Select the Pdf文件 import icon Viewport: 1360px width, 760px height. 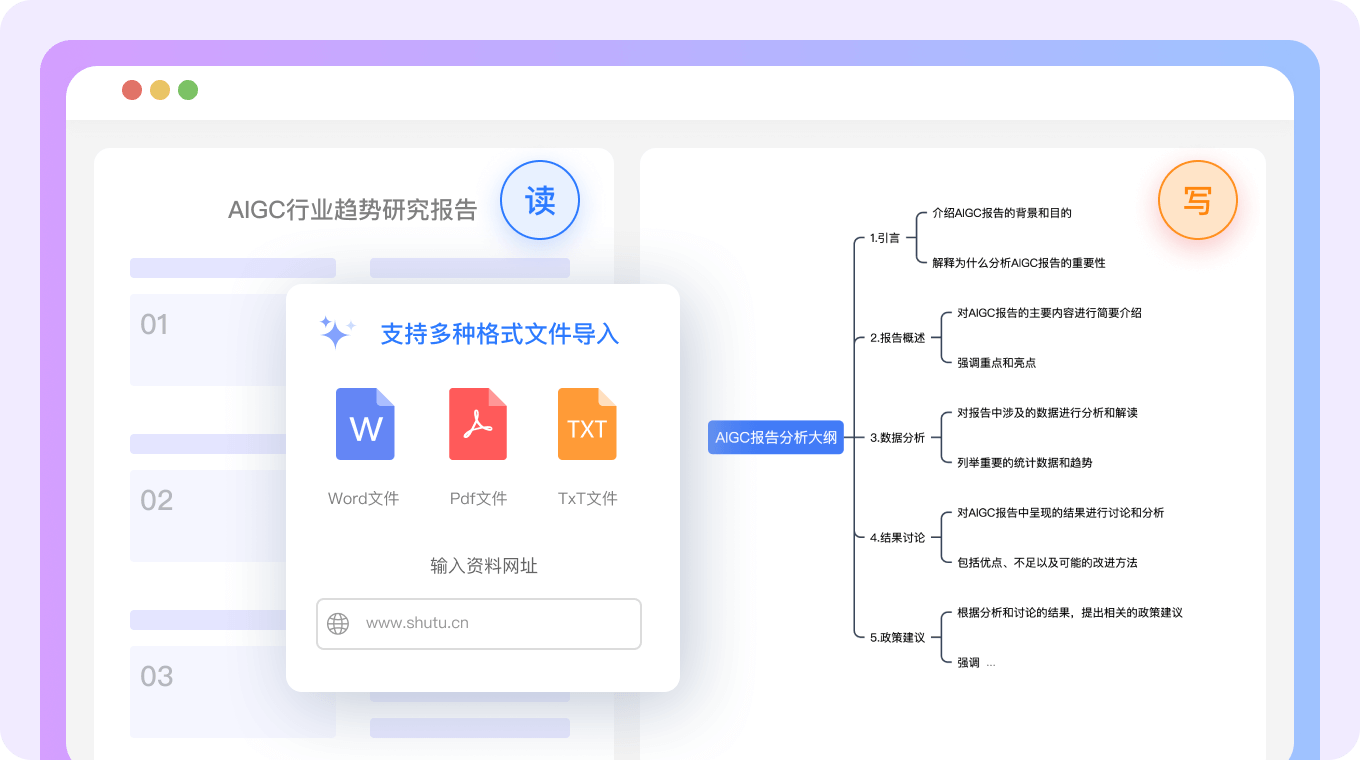(478, 424)
